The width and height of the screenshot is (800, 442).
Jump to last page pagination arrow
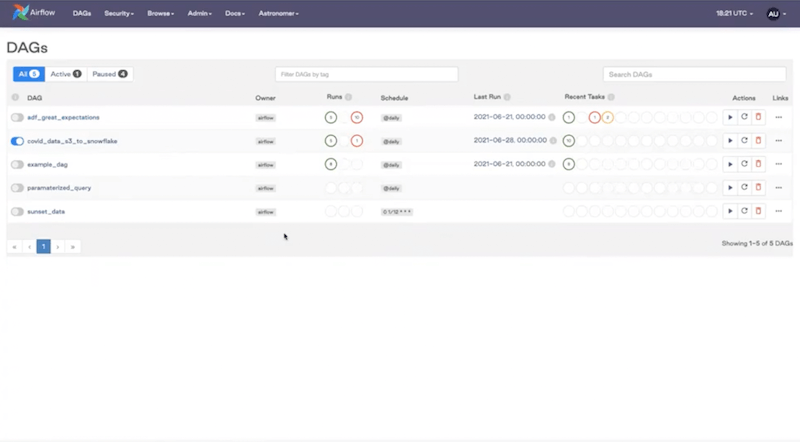pos(72,247)
